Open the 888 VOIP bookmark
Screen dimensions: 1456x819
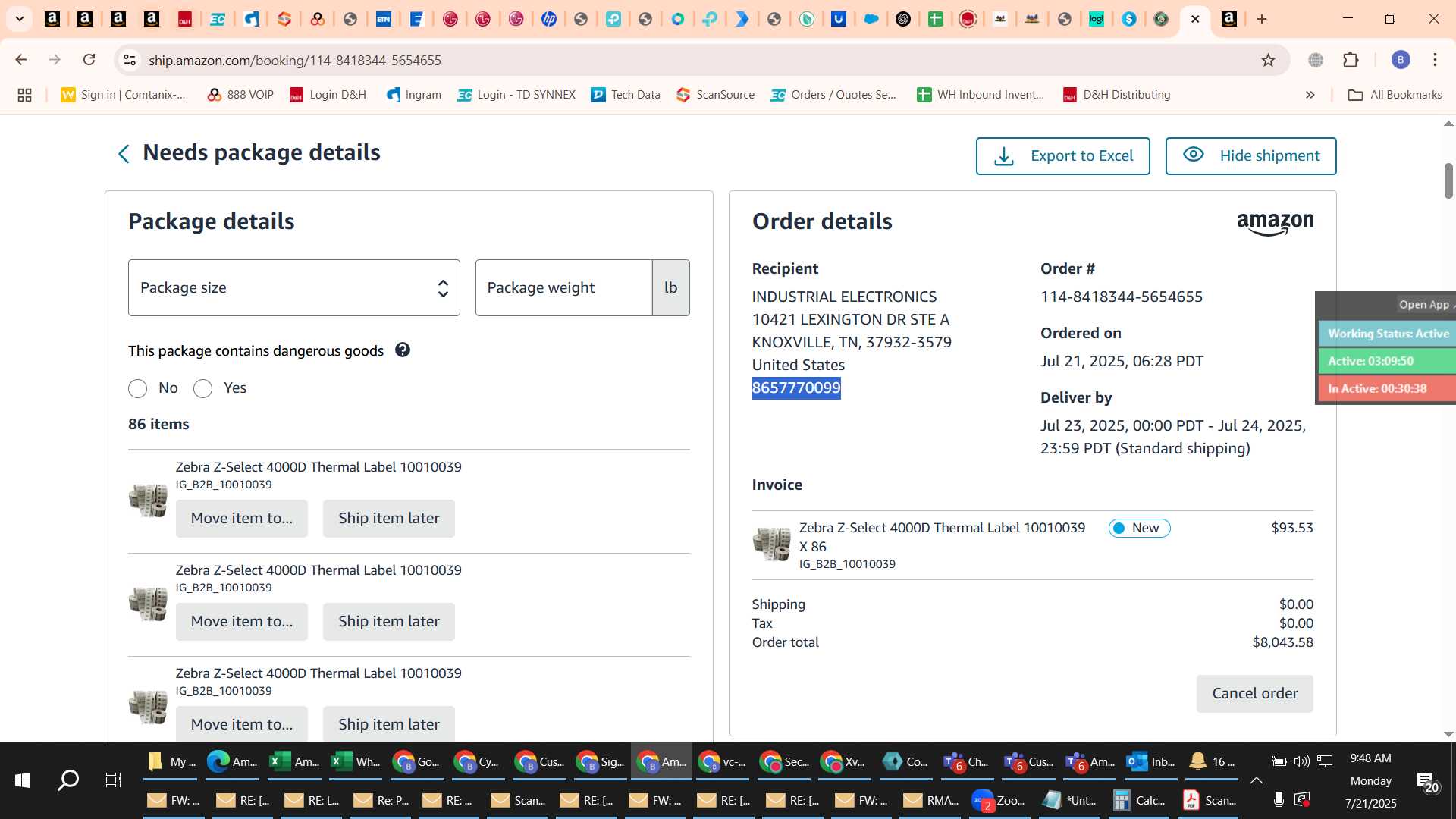point(240,95)
